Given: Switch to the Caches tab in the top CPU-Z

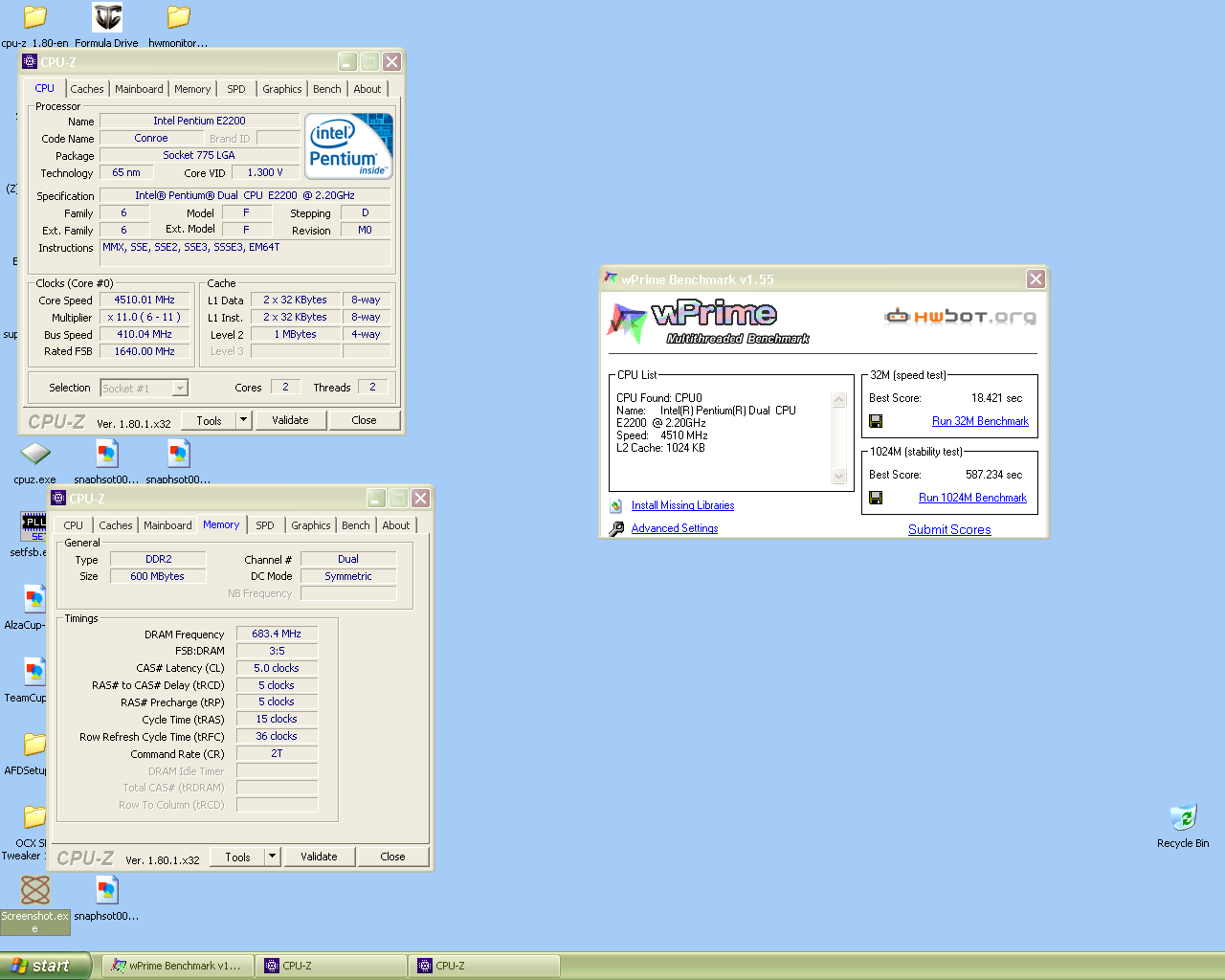Looking at the screenshot, I should click(87, 89).
